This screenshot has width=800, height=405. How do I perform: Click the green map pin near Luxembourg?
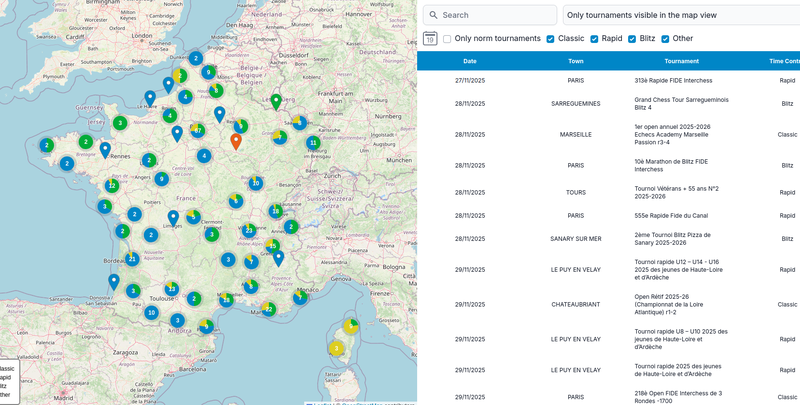[276, 101]
